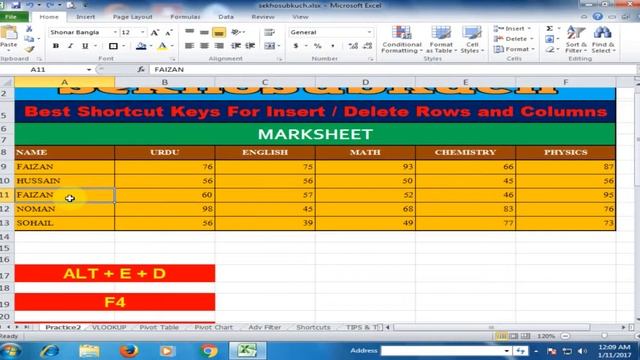Switch to the VLOOKUP sheet
The height and width of the screenshot is (360, 640).
(109, 327)
